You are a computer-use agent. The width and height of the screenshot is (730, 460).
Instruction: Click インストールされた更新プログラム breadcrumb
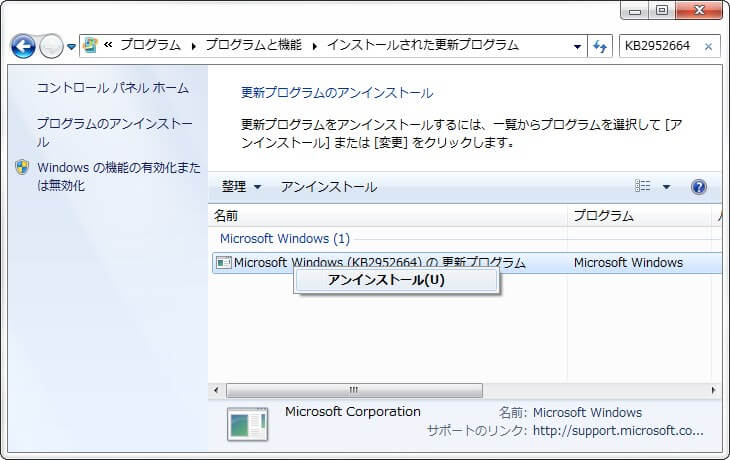(423, 45)
